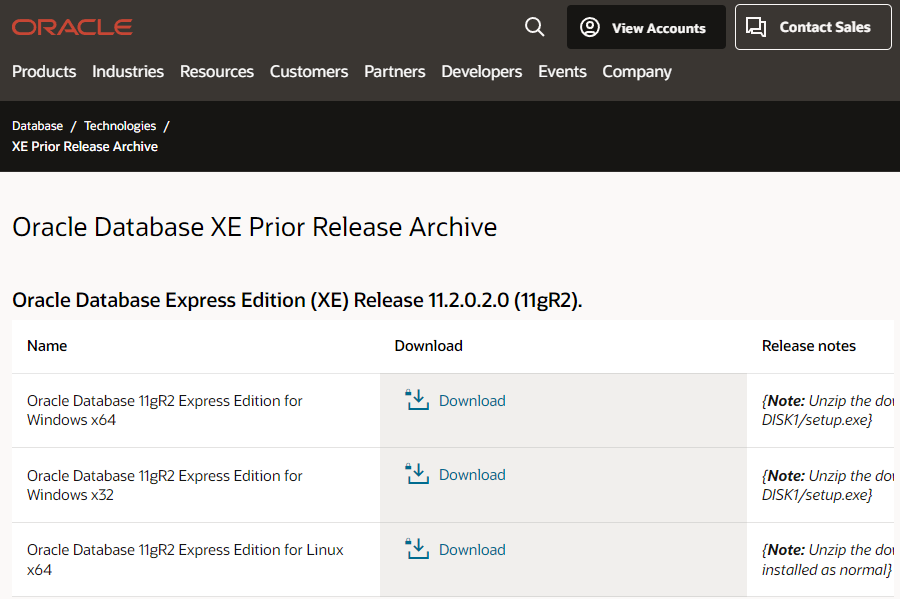The height and width of the screenshot is (599, 900).
Task: Click the Release notes column header
Action: (x=809, y=346)
